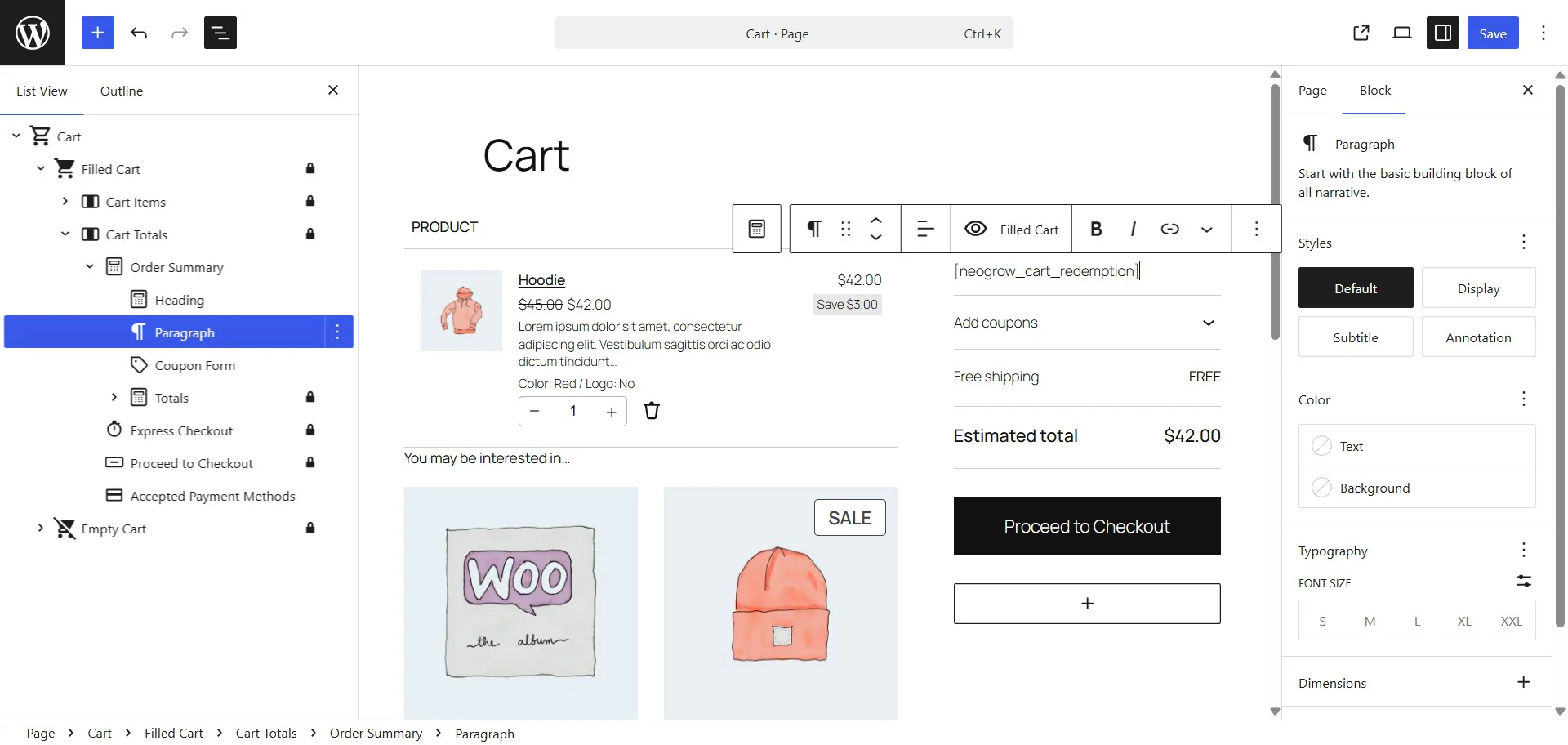This screenshot has width=1568, height=745.
Task: Expand Cart Items in List View
Action: click(65, 201)
